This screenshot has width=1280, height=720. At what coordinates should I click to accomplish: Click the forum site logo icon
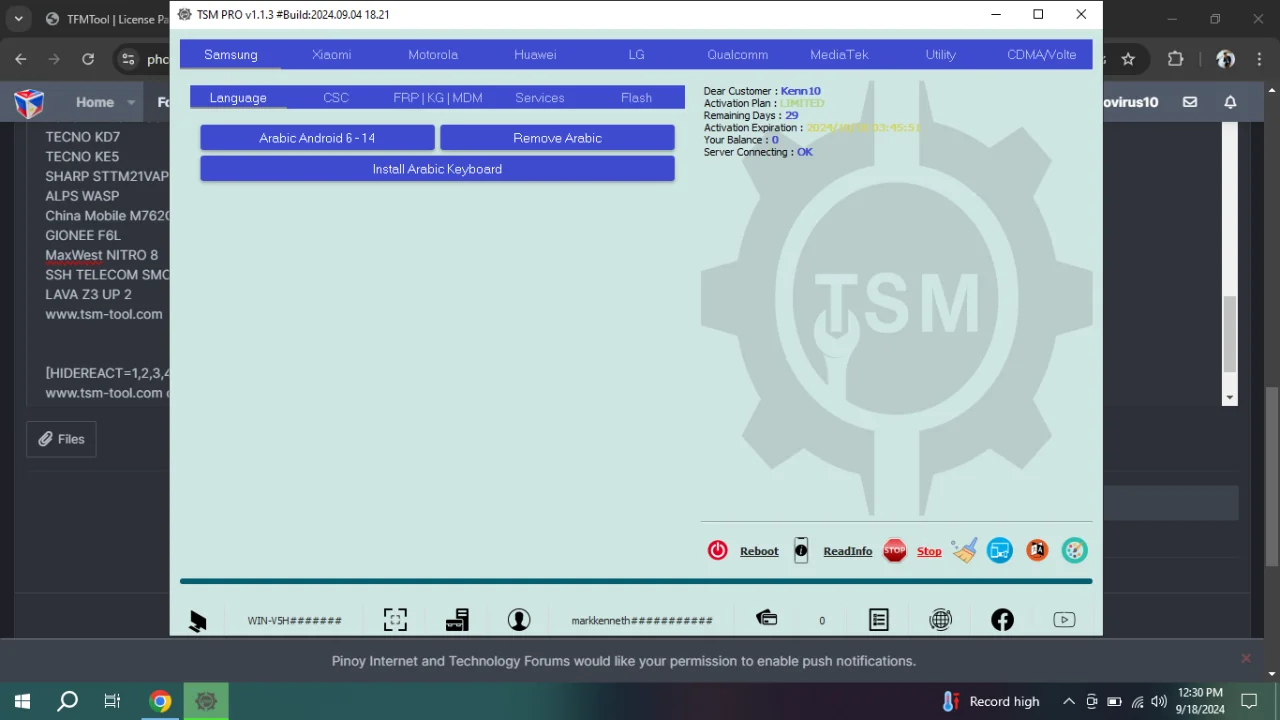(29, 102)
